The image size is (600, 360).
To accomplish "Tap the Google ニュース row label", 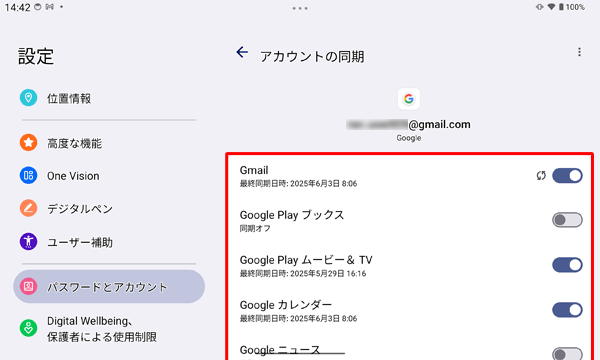I will pyautogui.click(x=280, y=350).
